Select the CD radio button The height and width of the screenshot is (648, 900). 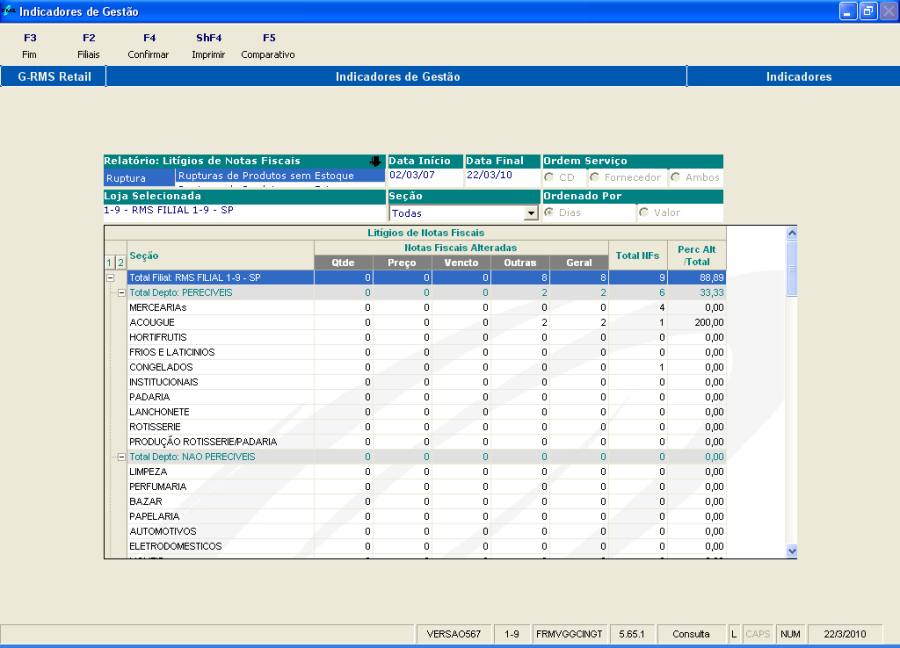point(549,178)
